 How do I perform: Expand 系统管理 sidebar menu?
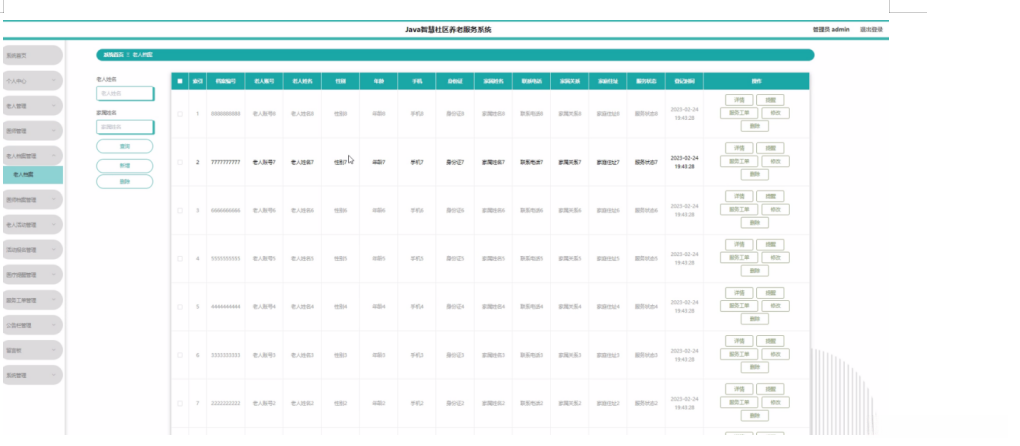33,374
